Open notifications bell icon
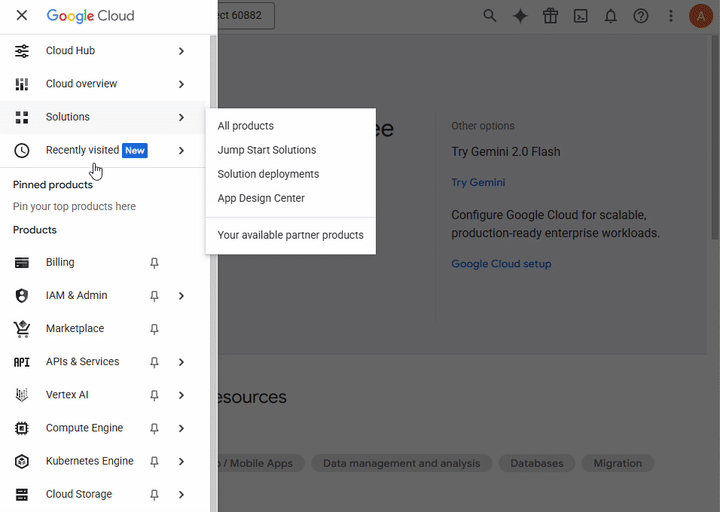 (610, 16)
